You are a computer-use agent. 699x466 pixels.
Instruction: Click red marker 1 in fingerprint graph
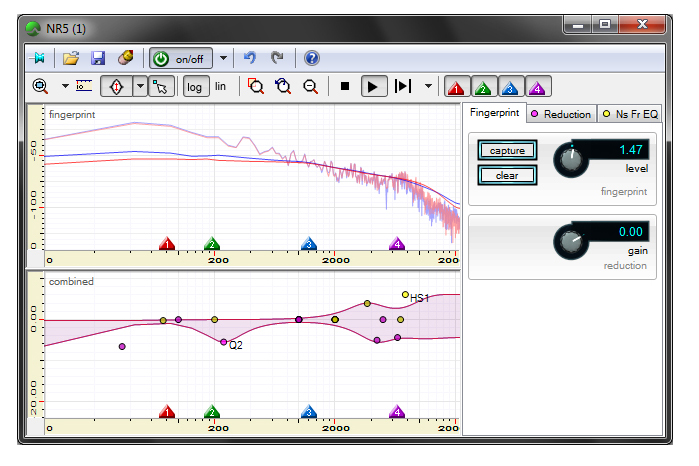click(167, 243)
